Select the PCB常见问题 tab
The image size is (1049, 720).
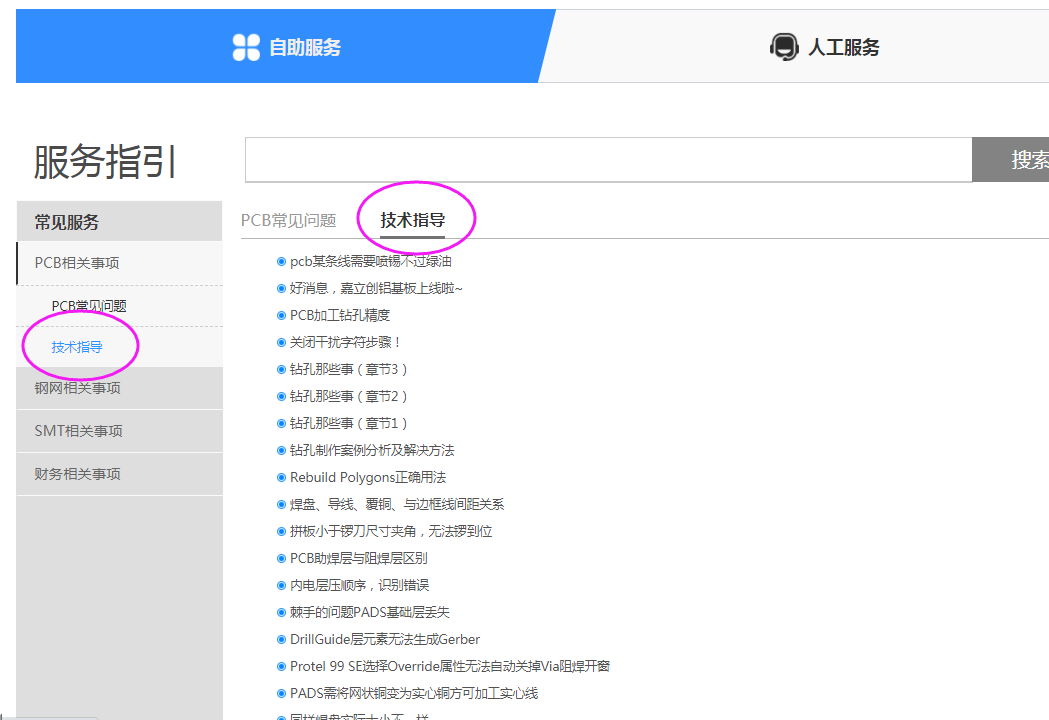click(288, 220)
